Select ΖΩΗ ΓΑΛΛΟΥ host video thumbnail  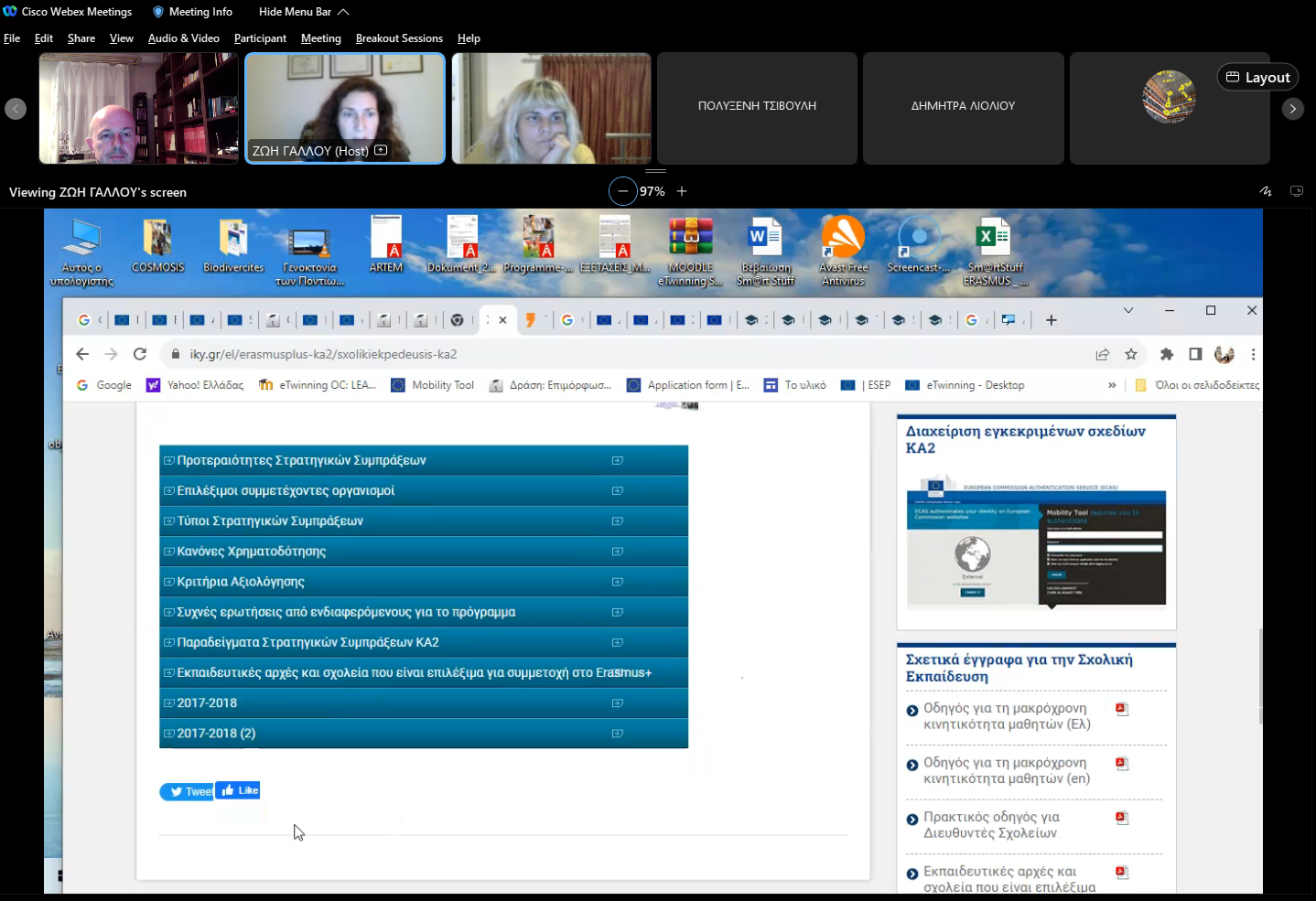click(345, 109)
